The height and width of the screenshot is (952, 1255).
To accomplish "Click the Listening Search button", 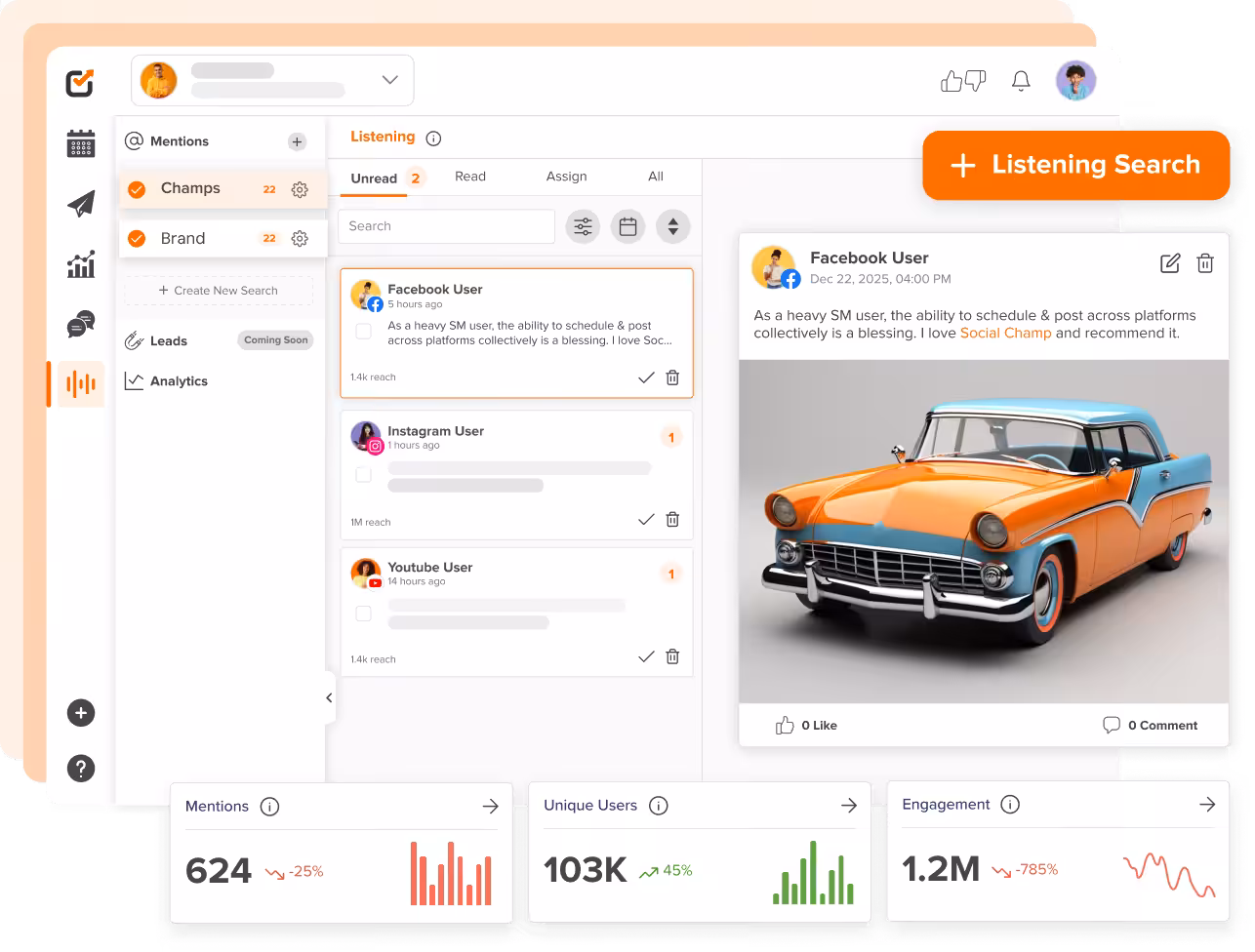I will click(x=1075, y=166).
